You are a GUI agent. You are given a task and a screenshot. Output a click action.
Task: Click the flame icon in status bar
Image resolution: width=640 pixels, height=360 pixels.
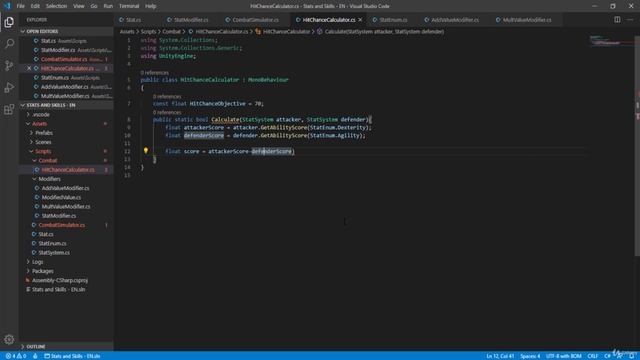[35, 356]
